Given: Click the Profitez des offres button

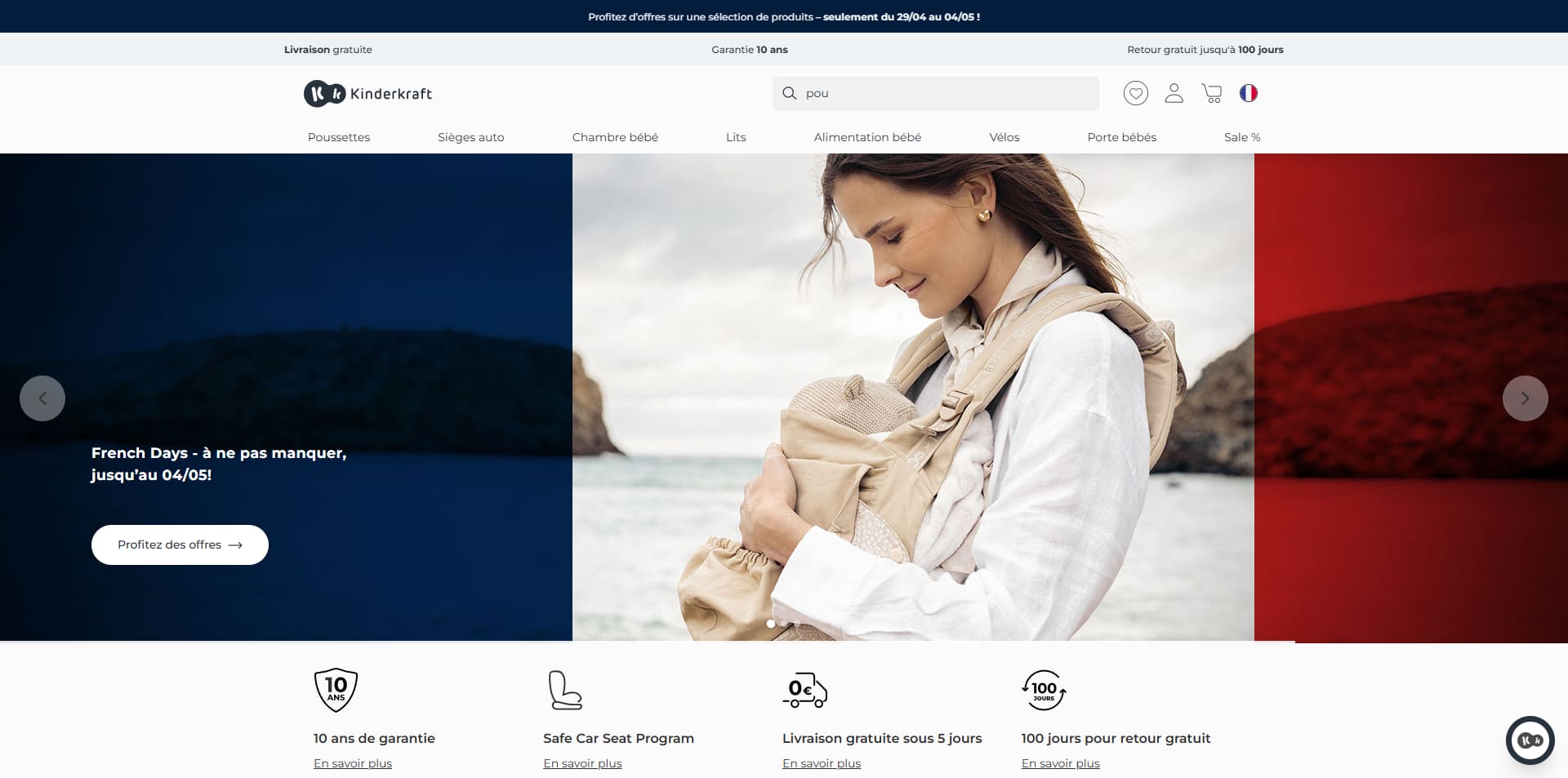Looking at the screenshot, I should point(180,545).
